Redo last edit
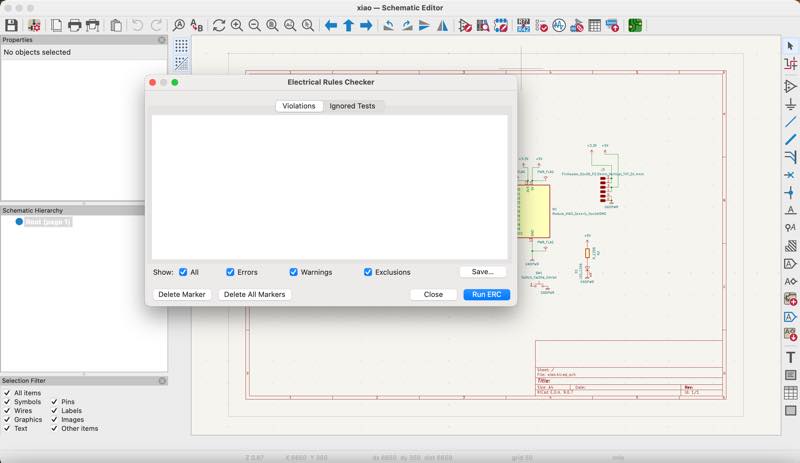 156,25
